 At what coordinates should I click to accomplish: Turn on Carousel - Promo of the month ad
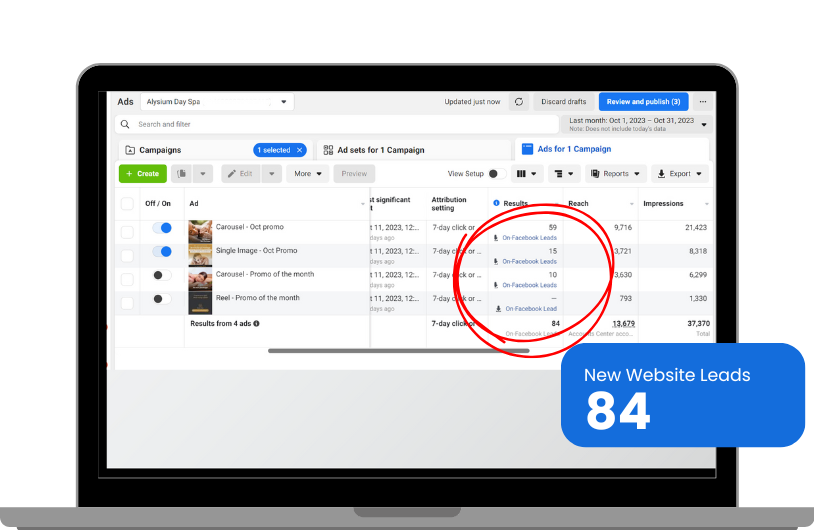click(x=162, y=275)
